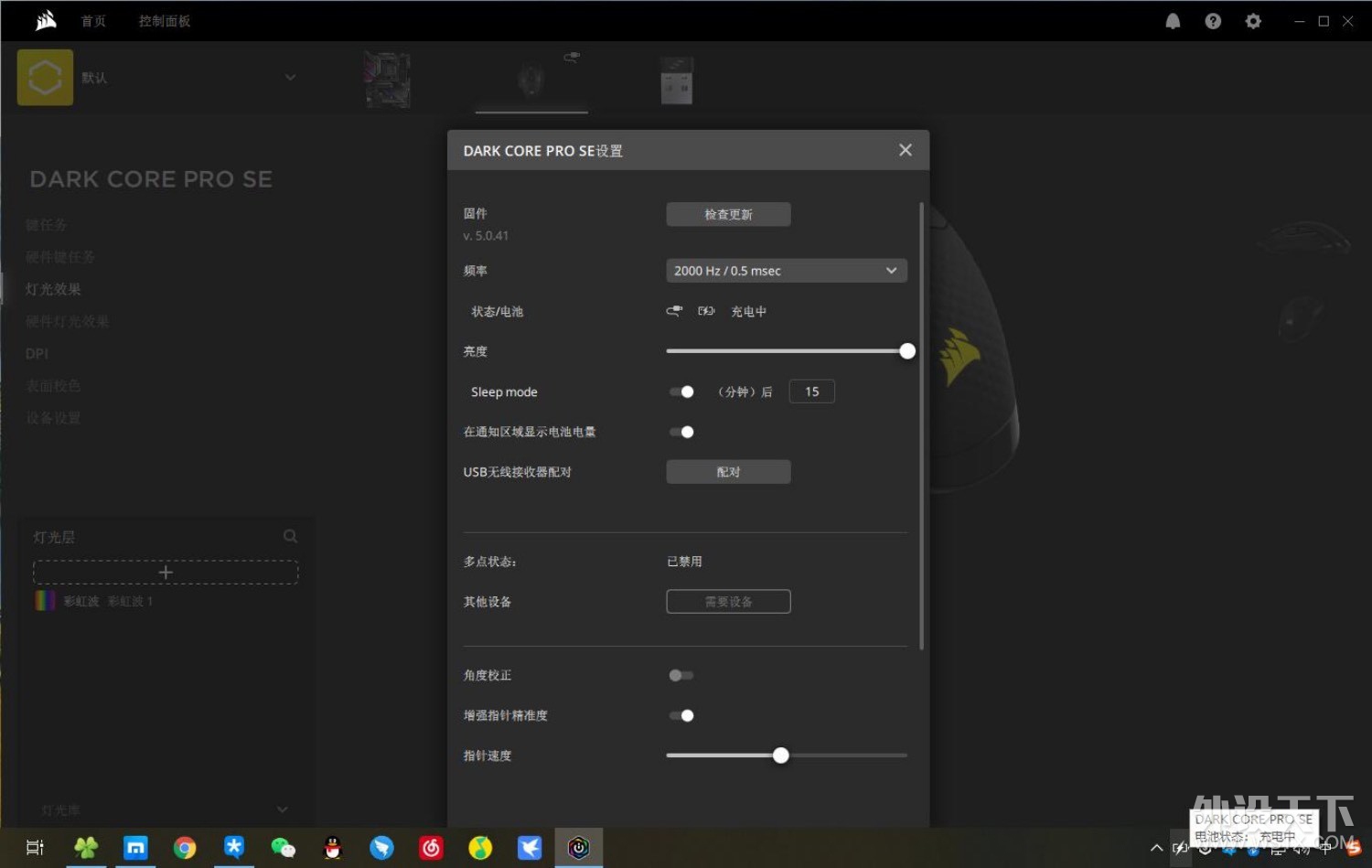Launch Google Chrome from the taskbar
Screen dimensions: 1372x868
click(185, 848)
